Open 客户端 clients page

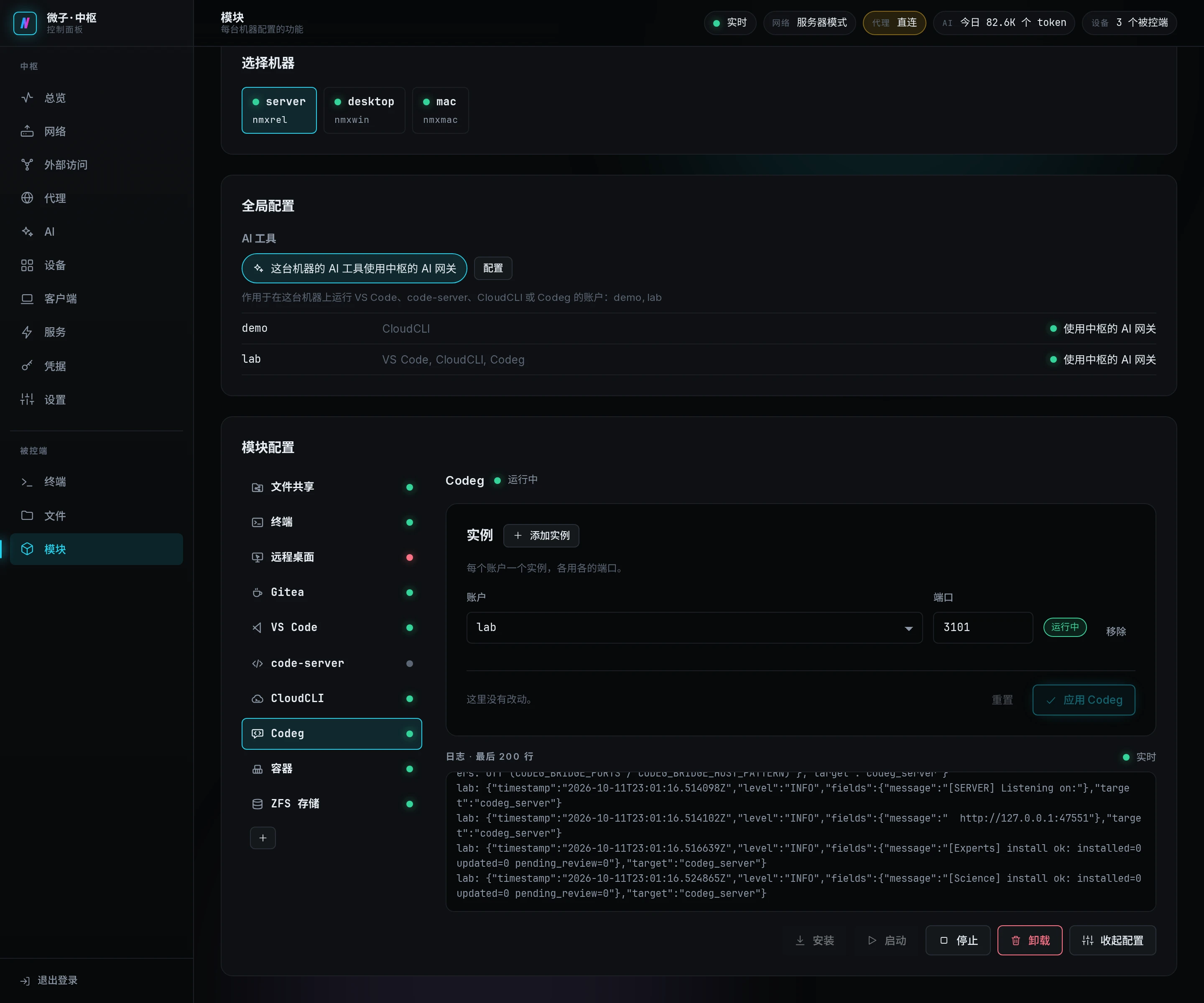click(x=96, y=299)
